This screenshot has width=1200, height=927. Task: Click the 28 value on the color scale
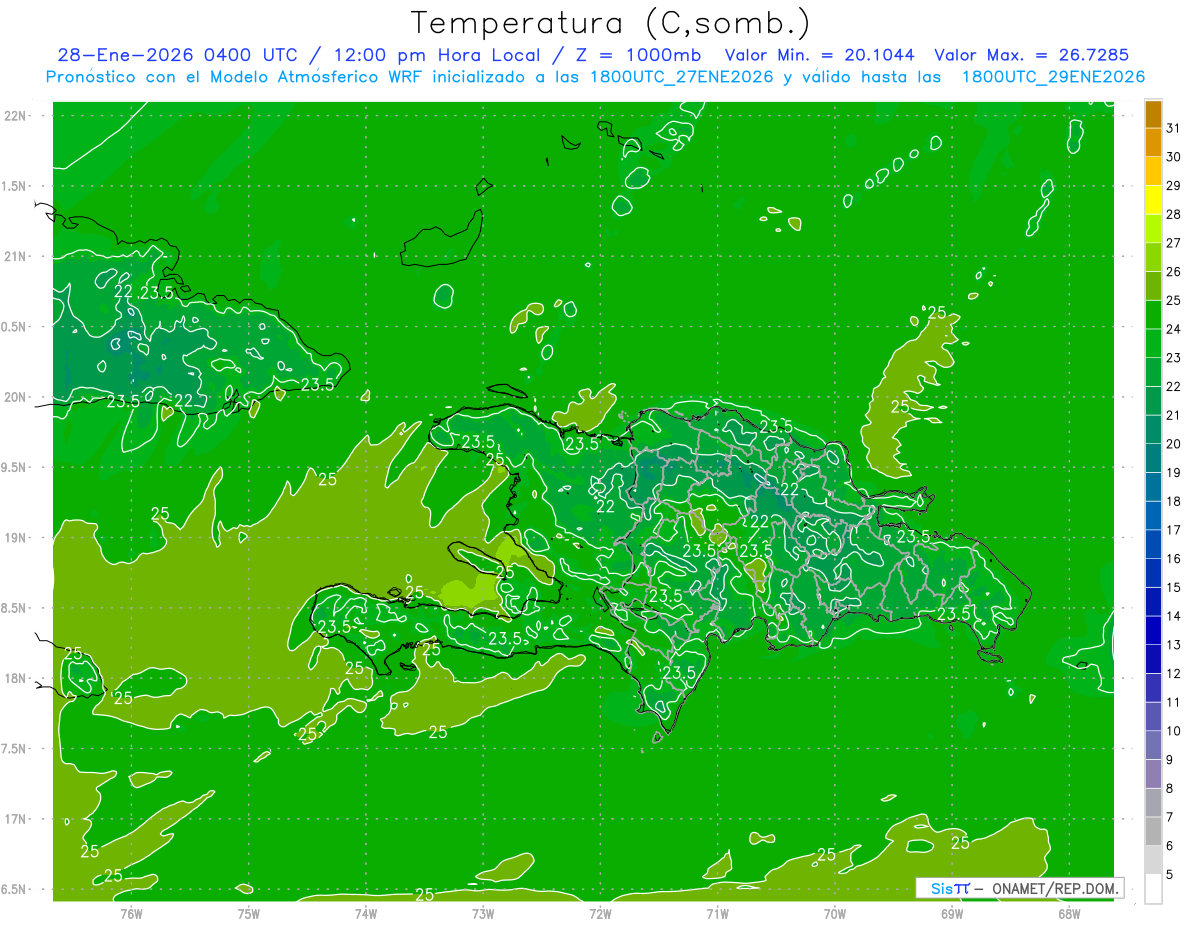point(1174,214)
